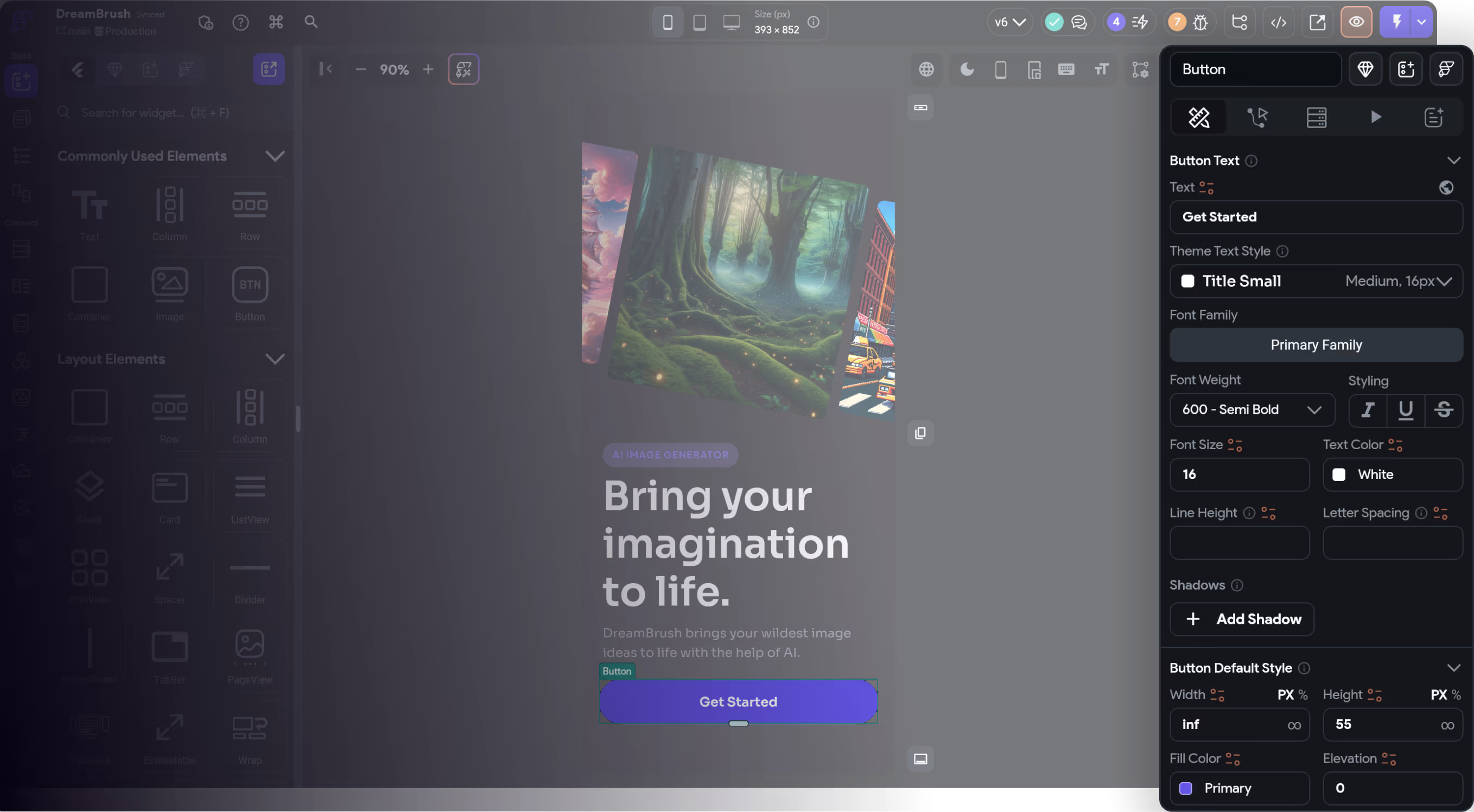Click the Get Started button on canvas
1474x812 pixels.
coord(738,702)
